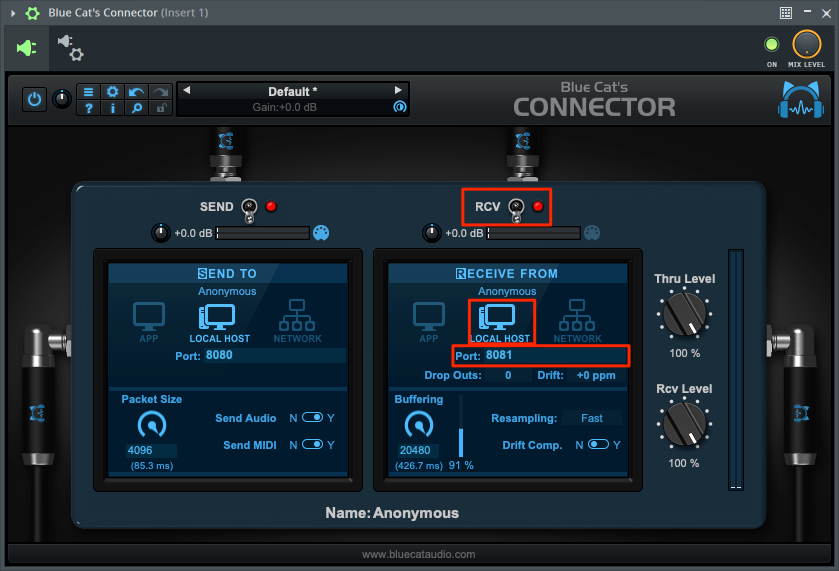Click the Name: Anonymous label
The width and height of the screenshot is (839, 571).
[392, 513]
